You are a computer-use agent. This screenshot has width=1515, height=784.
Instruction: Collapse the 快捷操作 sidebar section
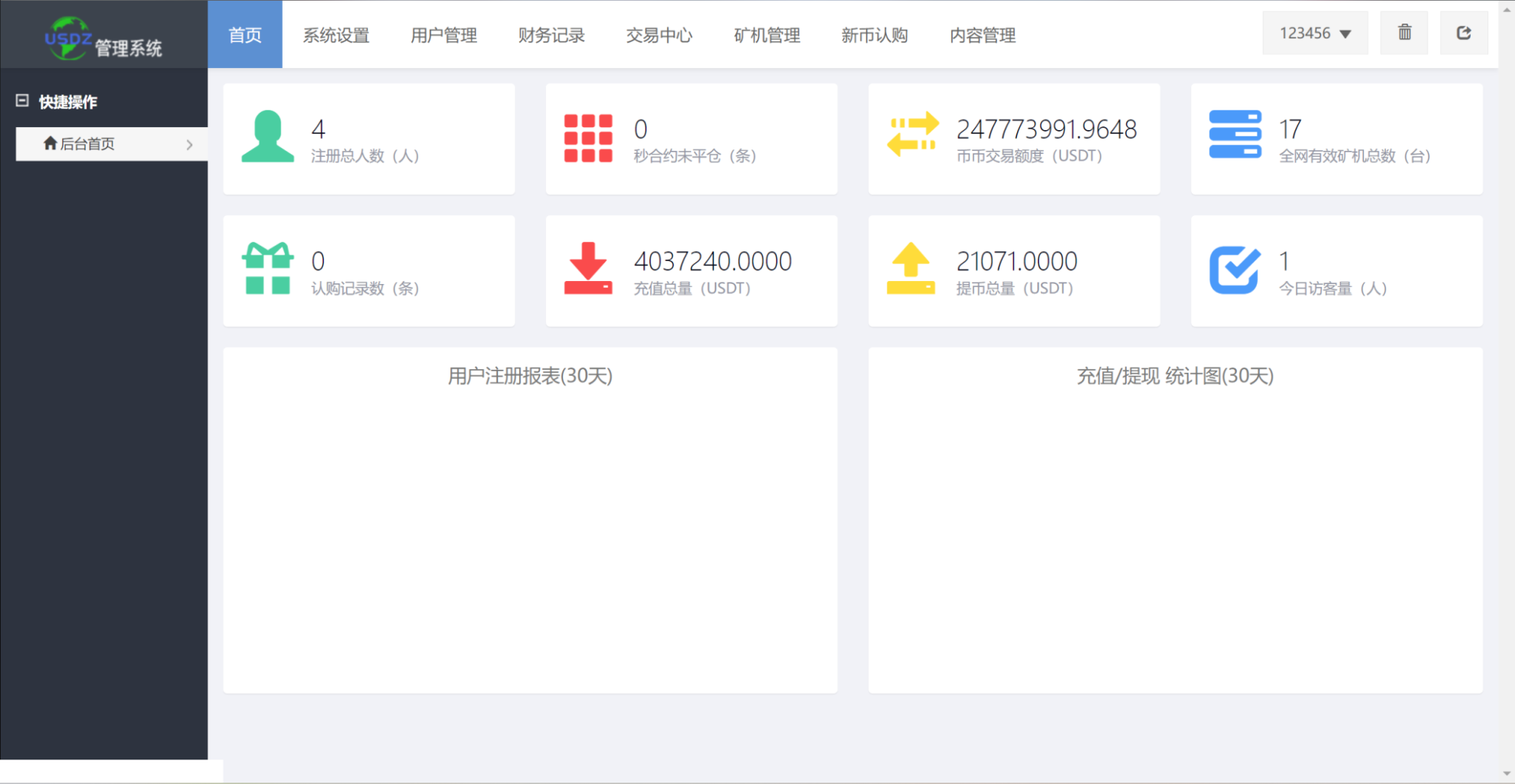21,101
